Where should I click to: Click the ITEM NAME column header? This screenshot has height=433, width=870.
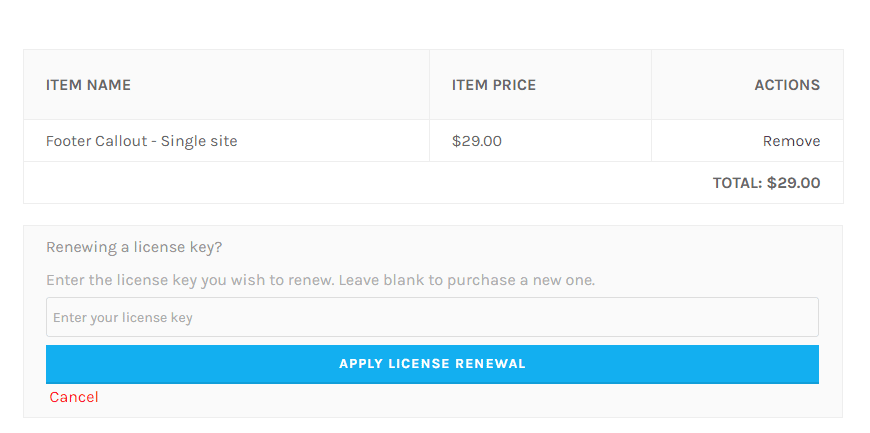coord(88,85)
